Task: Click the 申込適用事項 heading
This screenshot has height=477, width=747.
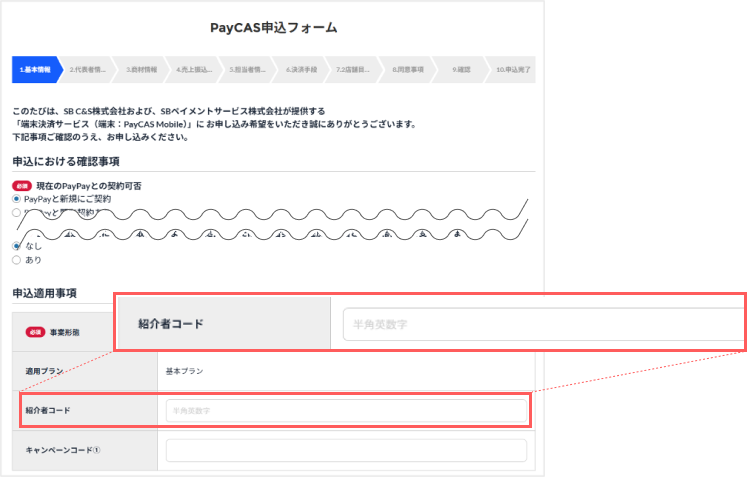Action: pyautogui.click(x=44, y=293)
